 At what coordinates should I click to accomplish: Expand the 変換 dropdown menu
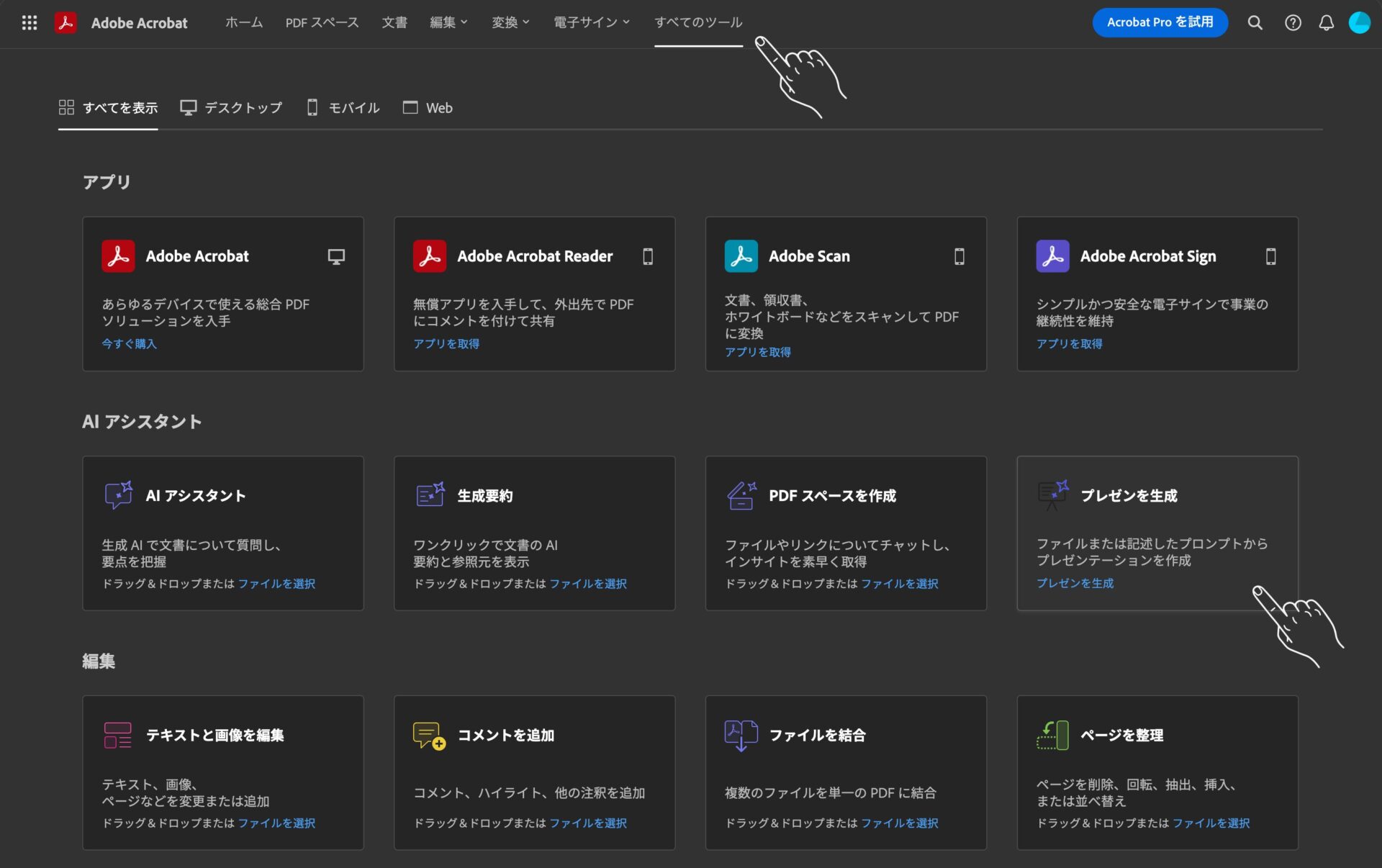pos(510,23)
